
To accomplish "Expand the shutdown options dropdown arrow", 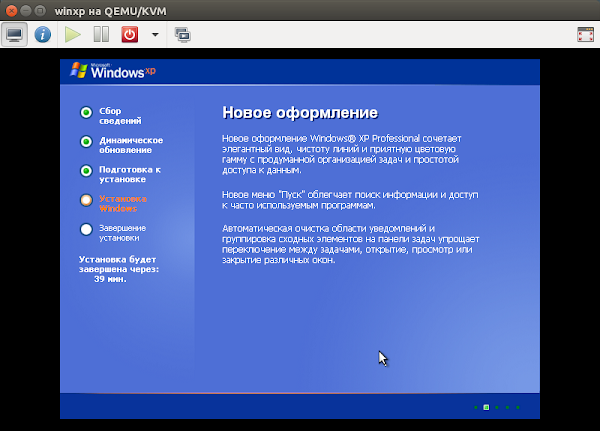I will (155, 35).
